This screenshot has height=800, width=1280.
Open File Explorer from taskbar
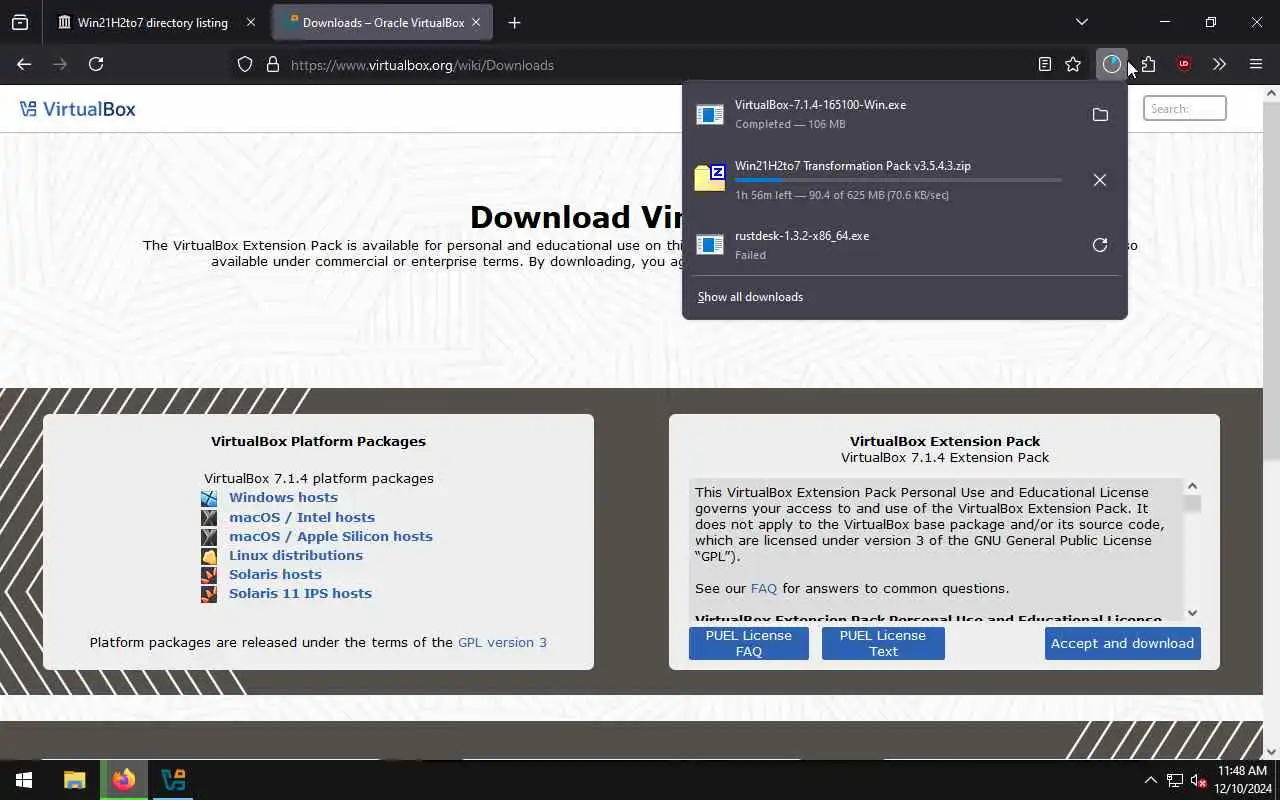coord(74,780)
